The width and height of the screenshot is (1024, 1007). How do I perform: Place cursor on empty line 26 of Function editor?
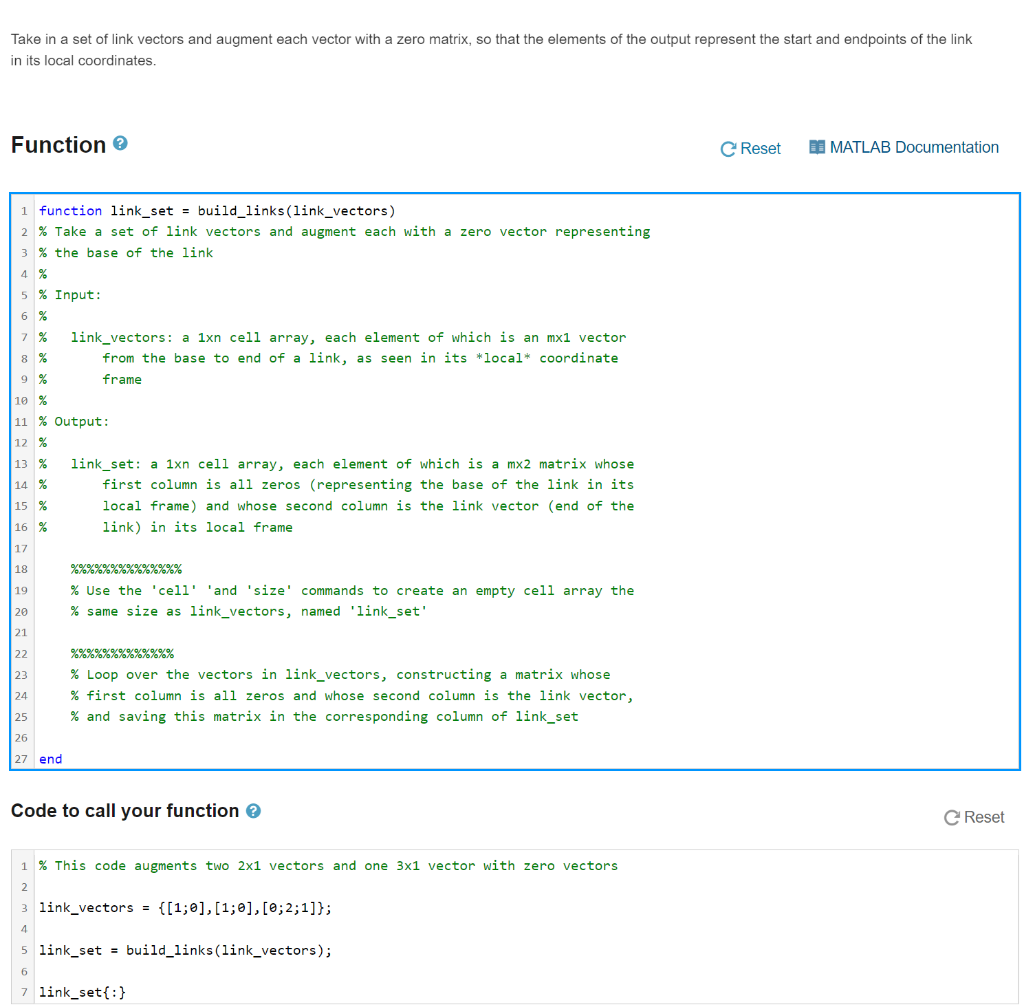point(527,737)
